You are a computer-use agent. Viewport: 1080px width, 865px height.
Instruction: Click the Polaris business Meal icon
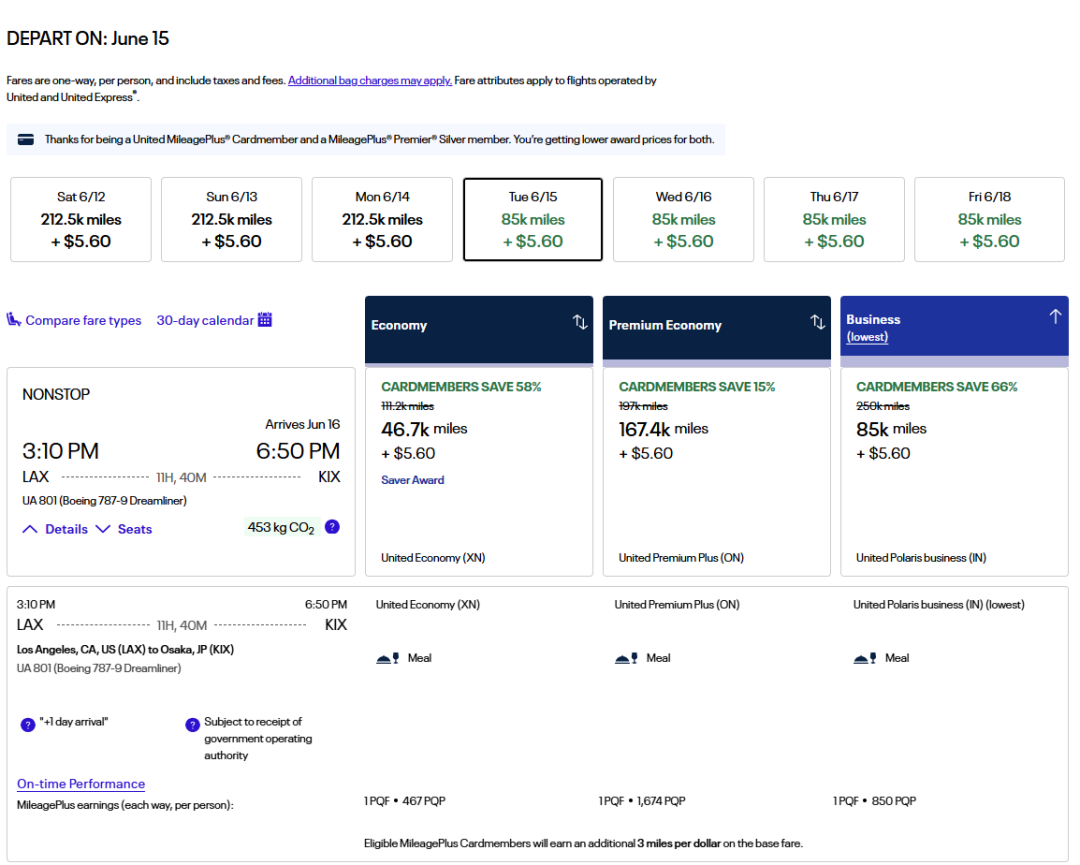click(865, 658)
